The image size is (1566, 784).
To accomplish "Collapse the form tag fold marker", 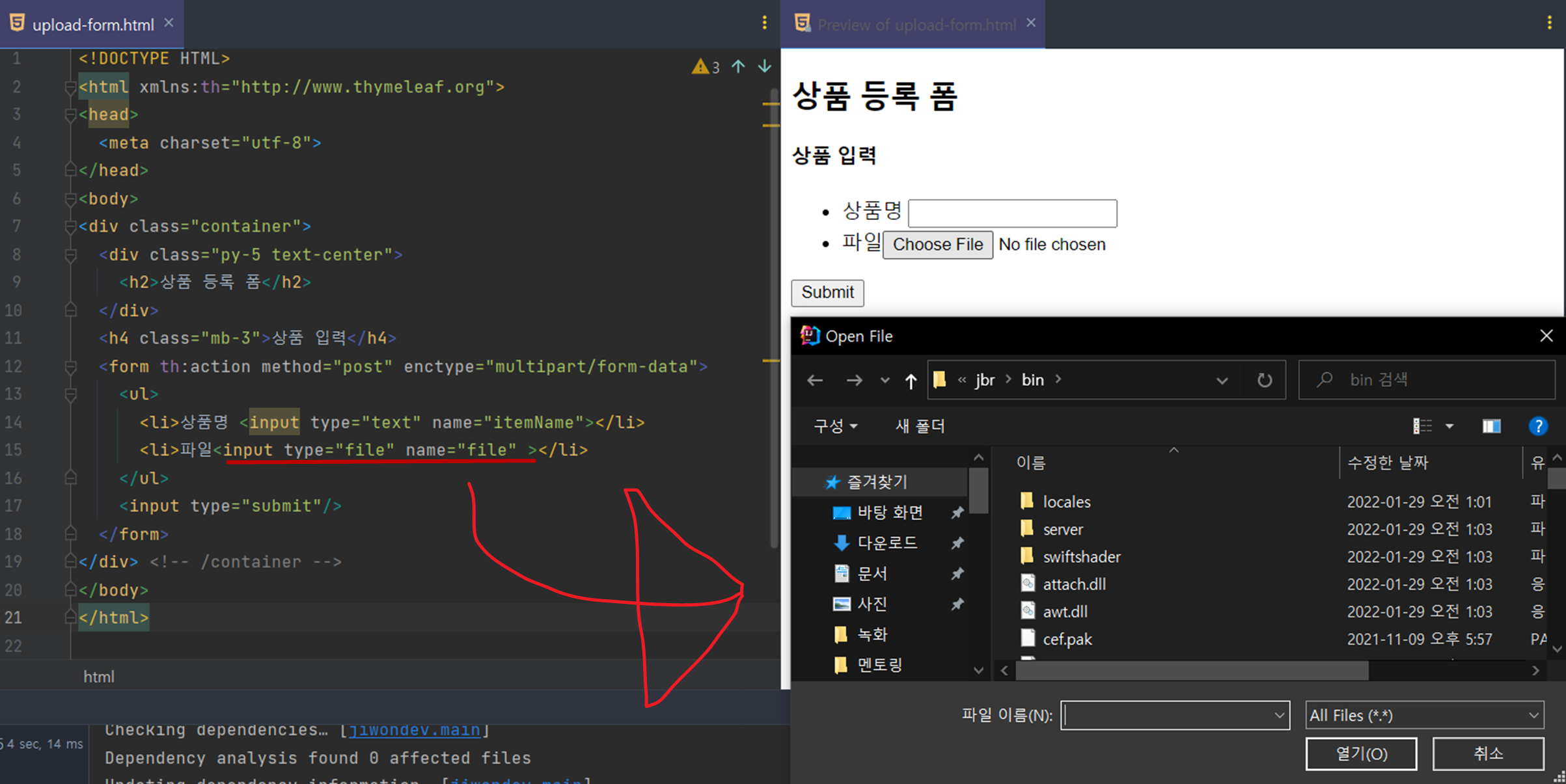I will (71, 367).
